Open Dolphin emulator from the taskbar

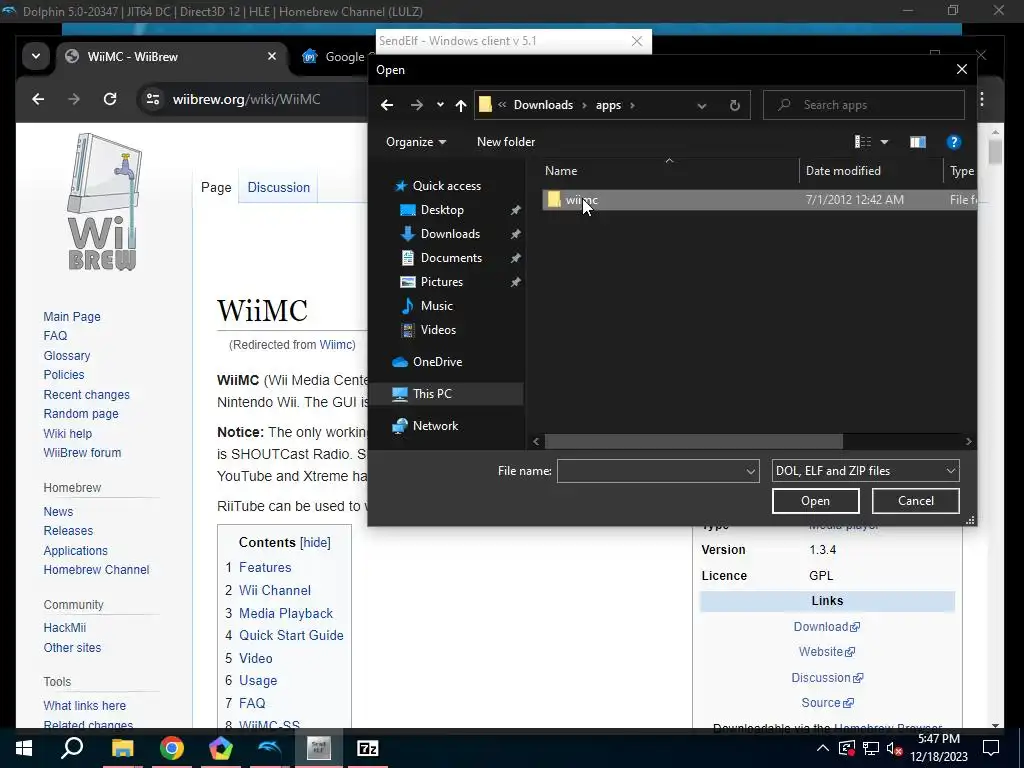(270, 748)
